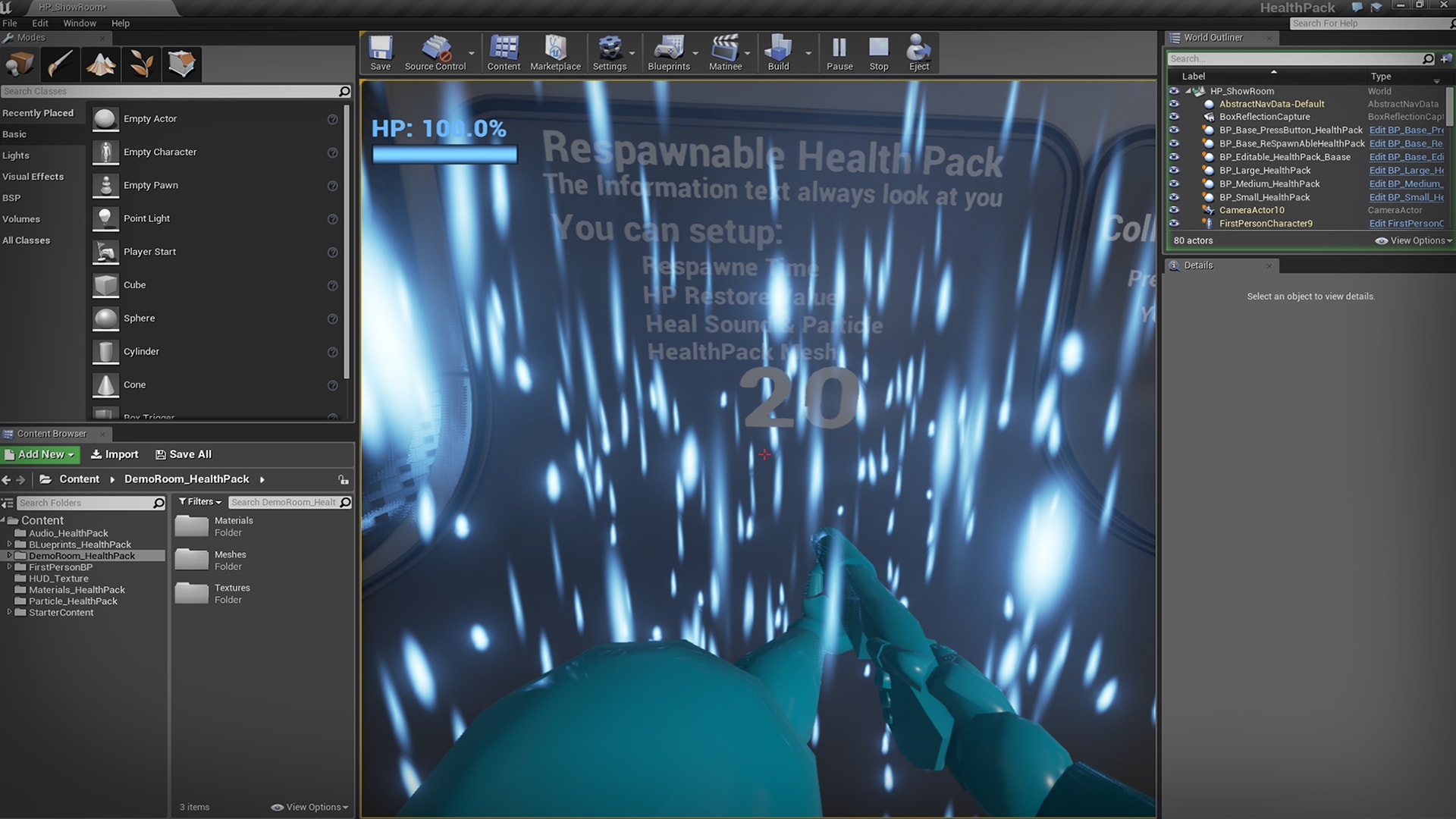The width and height of the screenshot is (1456, 819).
Task: Pause the running game session
Action: click(x=839, y=53)
